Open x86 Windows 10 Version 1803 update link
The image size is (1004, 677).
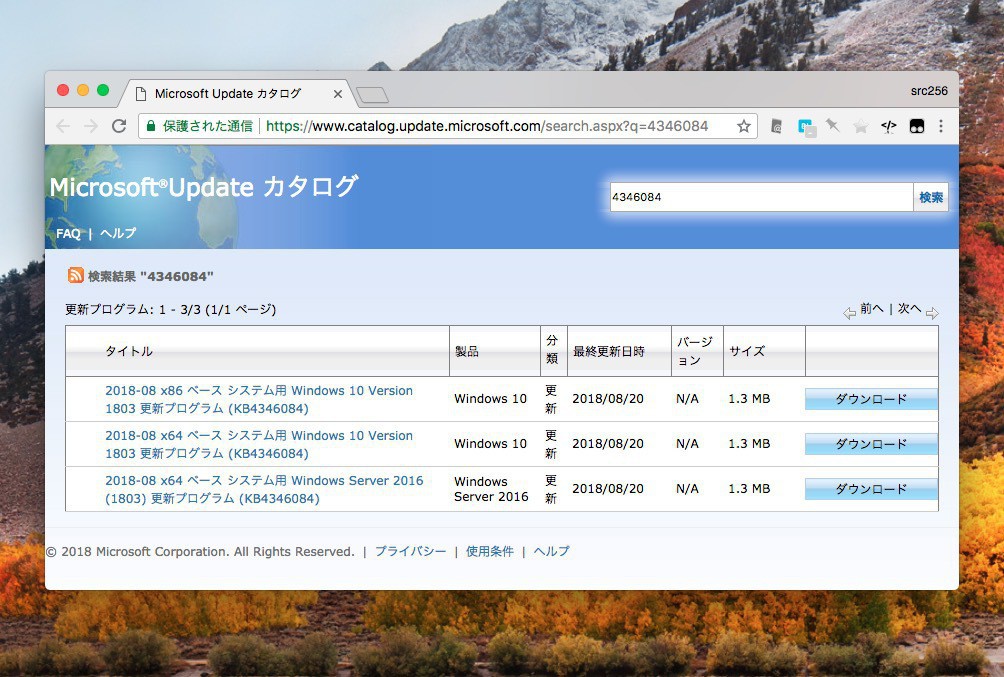coord(259,399)
